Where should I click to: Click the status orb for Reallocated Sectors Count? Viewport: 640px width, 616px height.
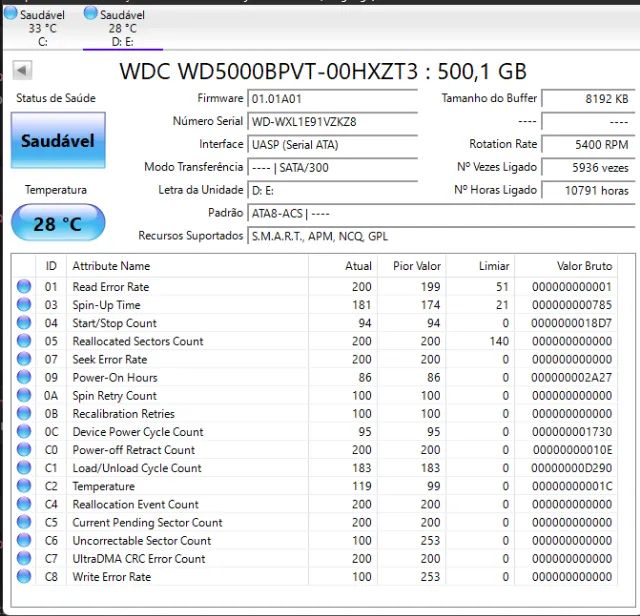(24, 340)
